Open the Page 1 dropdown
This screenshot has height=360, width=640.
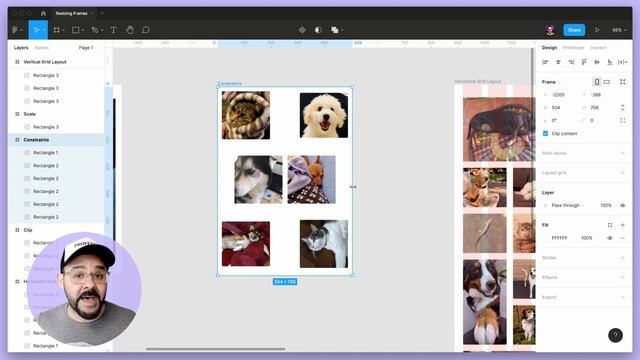88,48
